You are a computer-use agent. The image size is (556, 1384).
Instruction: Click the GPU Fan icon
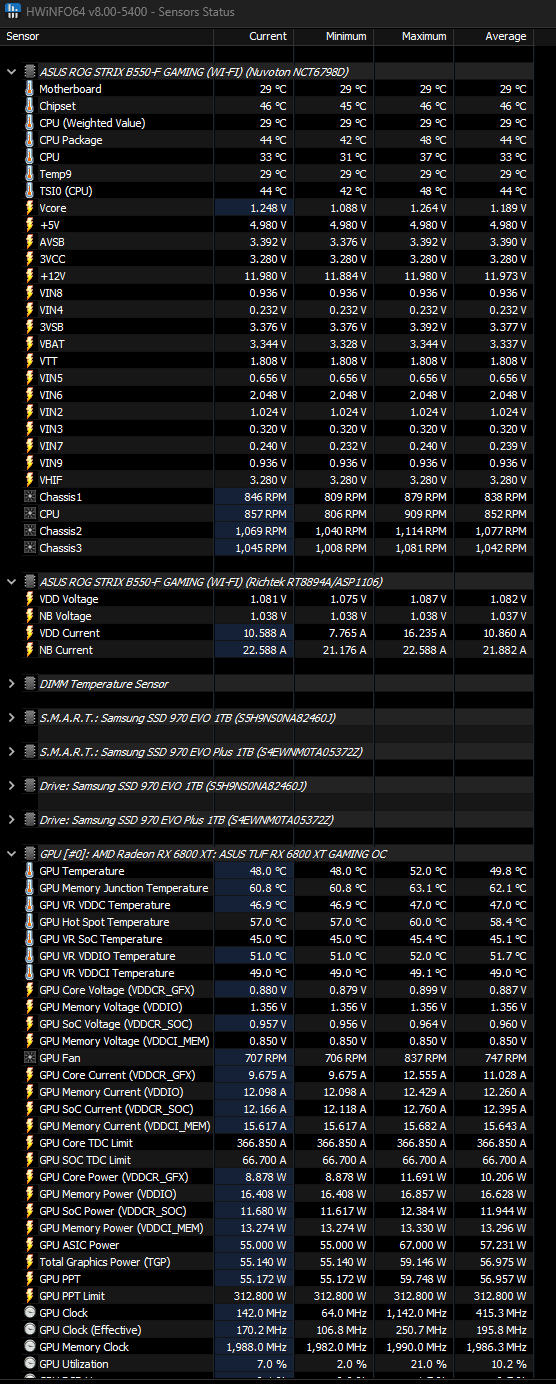29,1058
